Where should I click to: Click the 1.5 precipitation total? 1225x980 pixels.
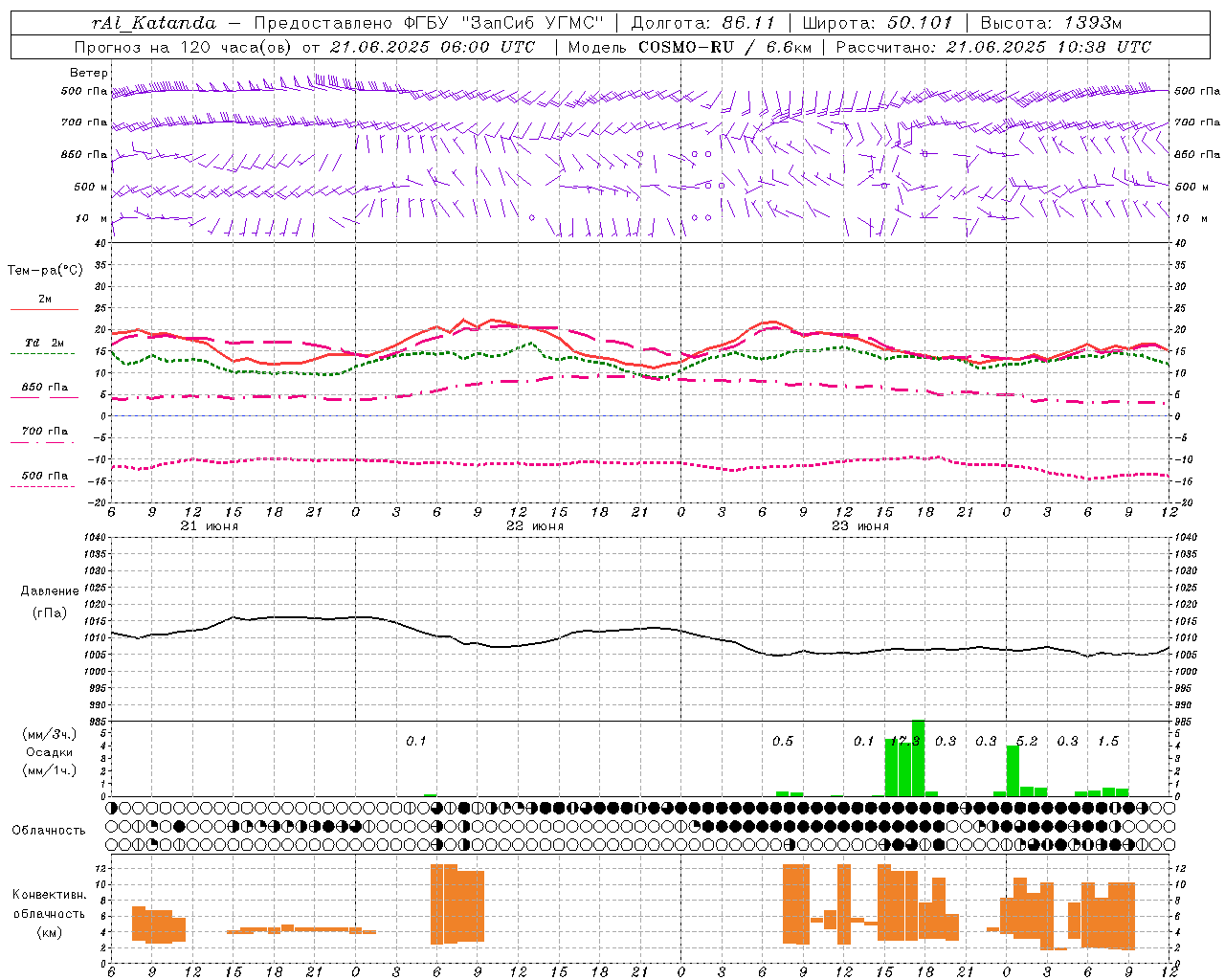pos(1108,741)
